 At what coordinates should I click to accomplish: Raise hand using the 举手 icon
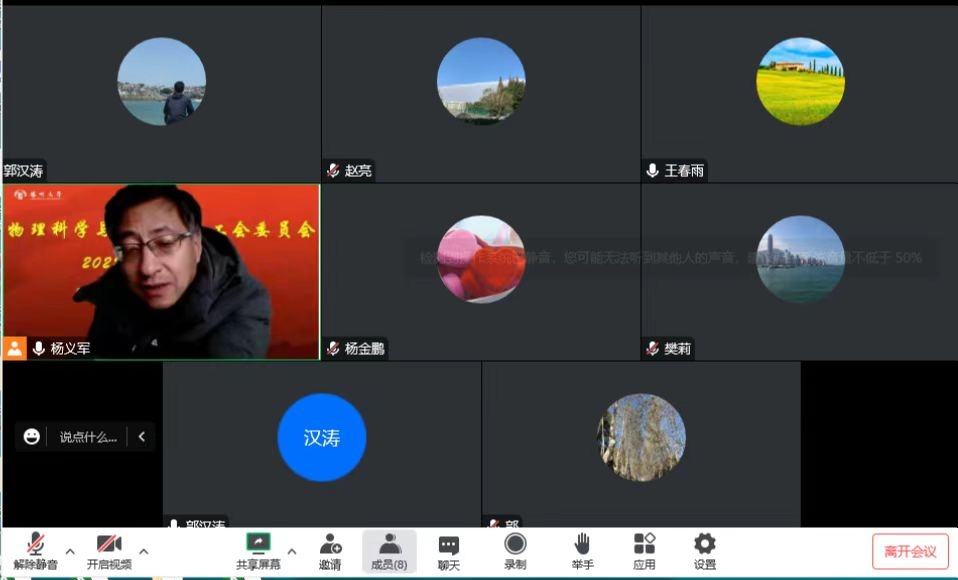(x=582, y=545)
